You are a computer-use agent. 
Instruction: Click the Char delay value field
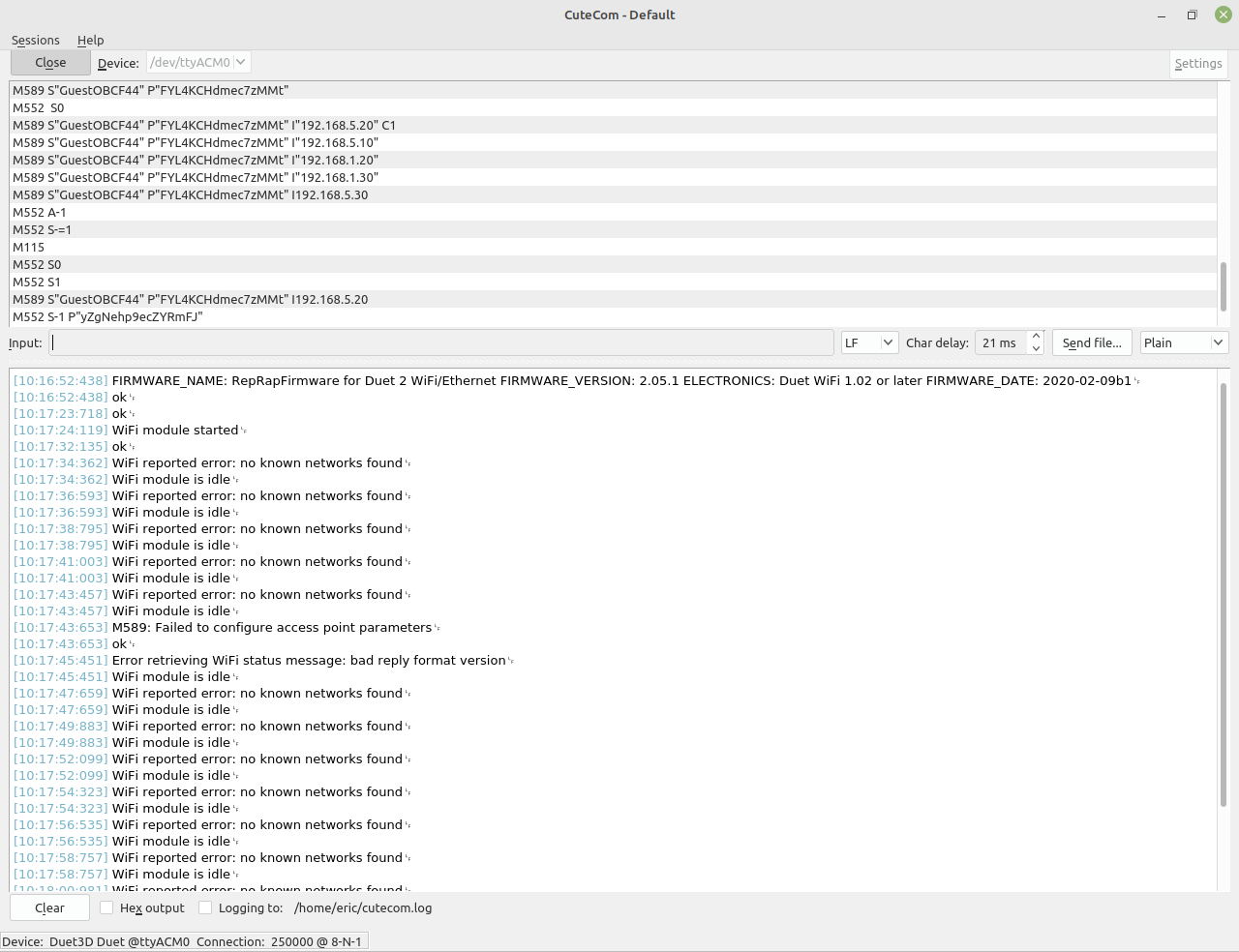click(1002, 342)
